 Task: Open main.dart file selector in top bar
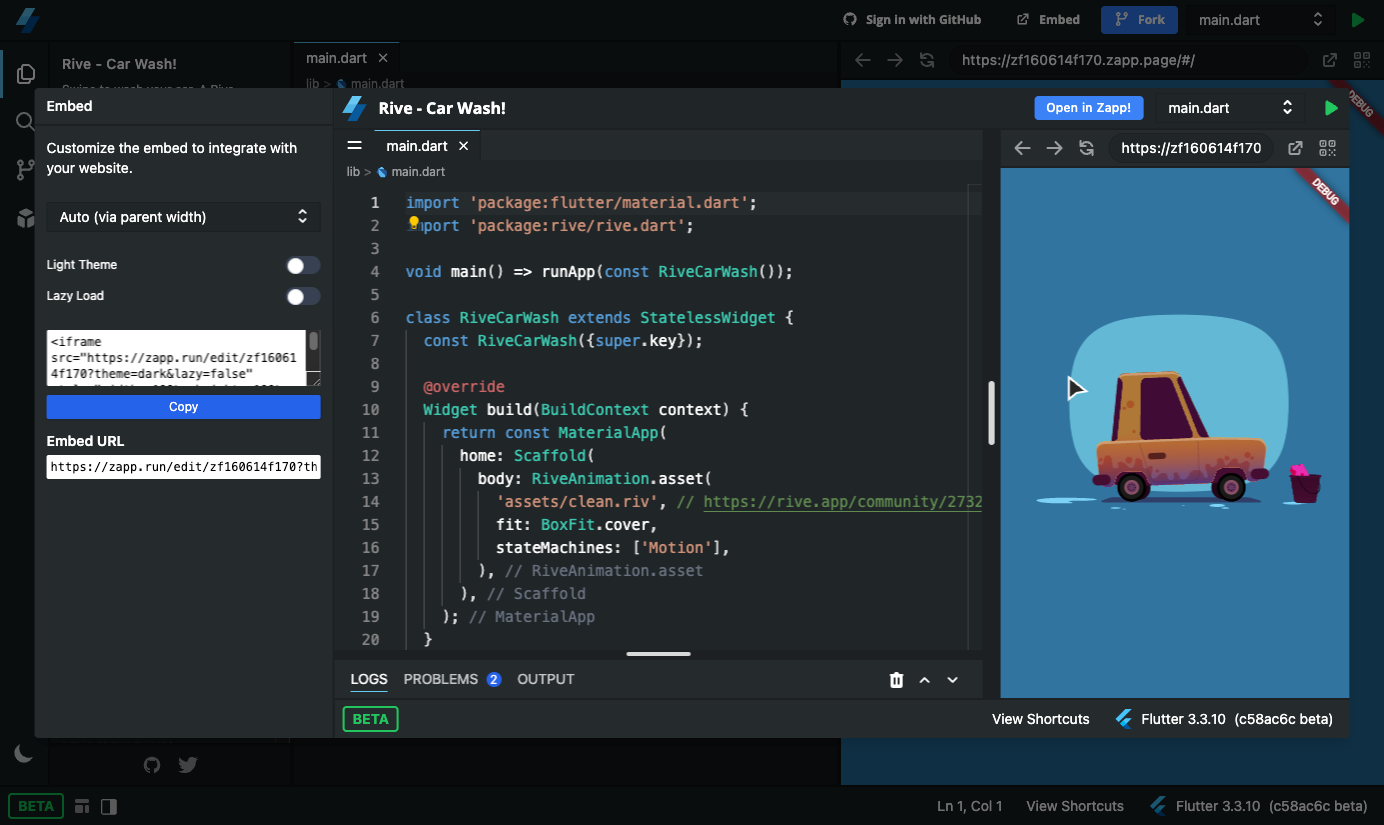1261,20
